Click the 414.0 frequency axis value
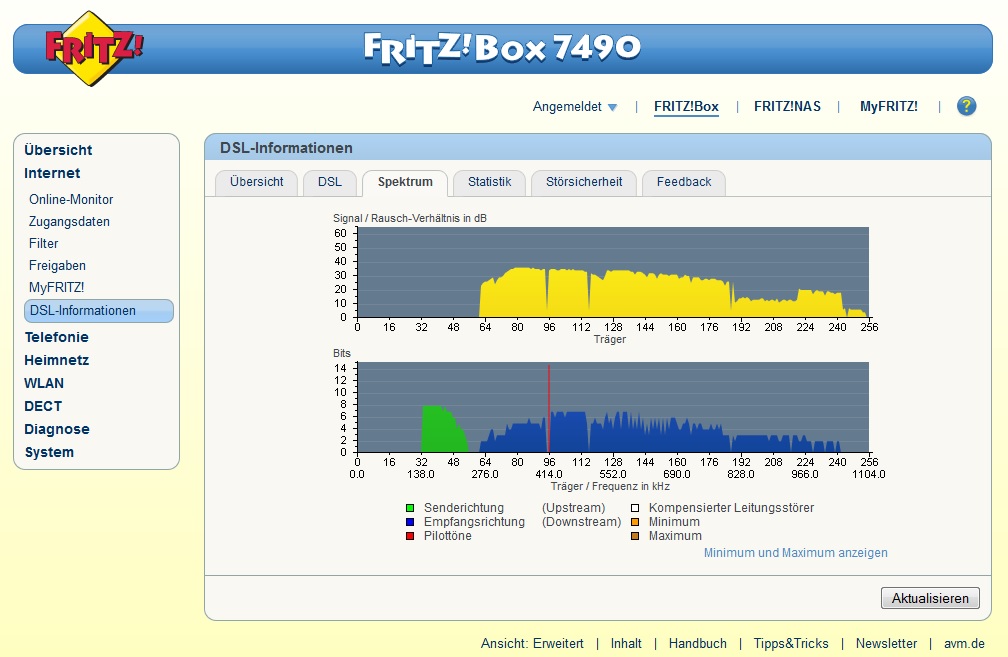Screen dimensions: 1008x657 (548, 474)
